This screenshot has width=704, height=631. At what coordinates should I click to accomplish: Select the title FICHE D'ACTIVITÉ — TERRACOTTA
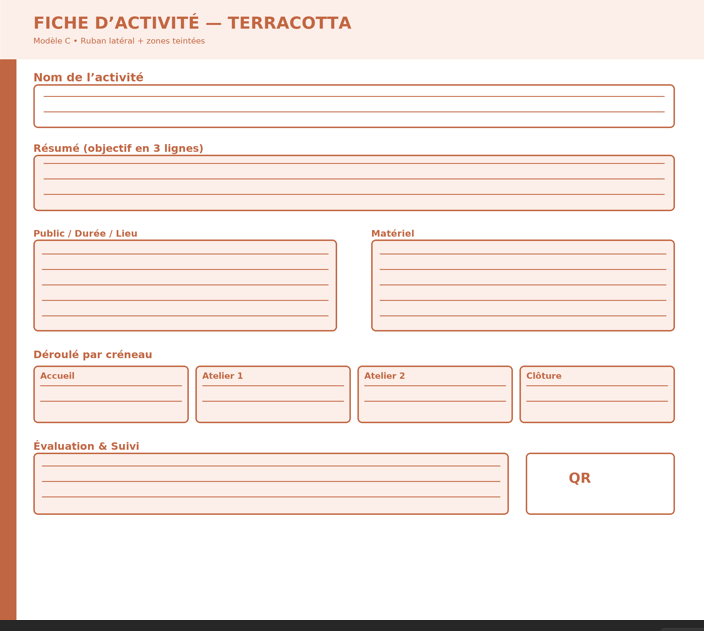192,23
